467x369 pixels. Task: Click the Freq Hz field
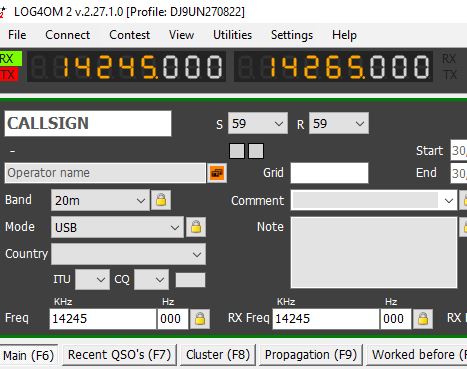point(173,319)
